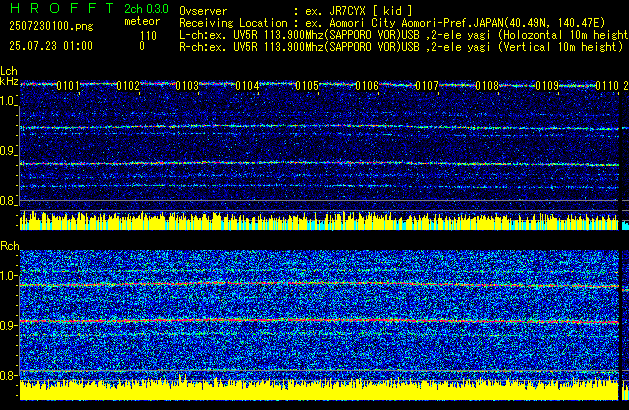Click the 0107 time marker
Viewport: 629px width, 410px height.
pyautogui.click(x=427, y=86)
